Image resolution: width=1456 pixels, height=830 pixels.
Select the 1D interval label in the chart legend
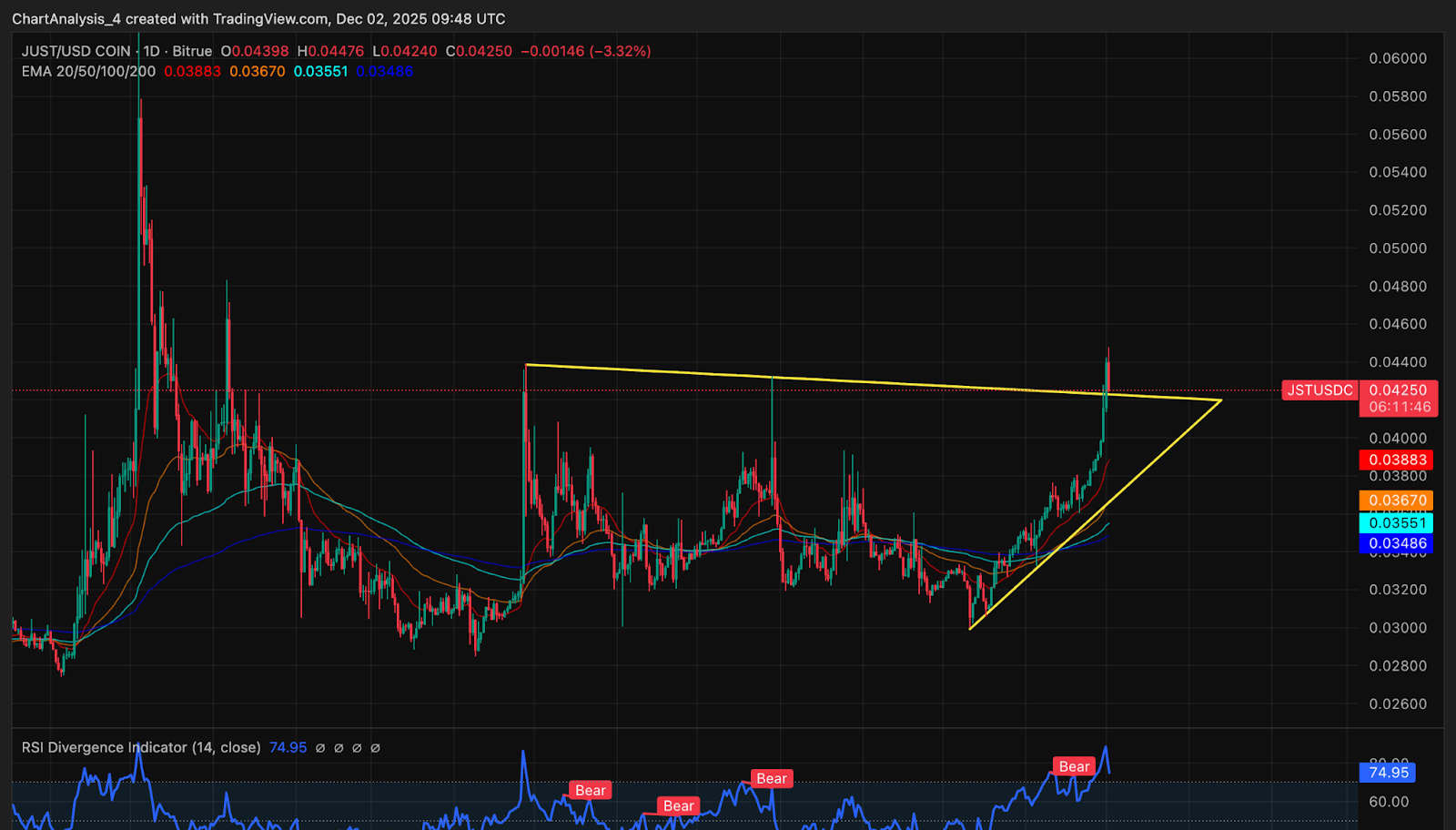click(152, 51)
